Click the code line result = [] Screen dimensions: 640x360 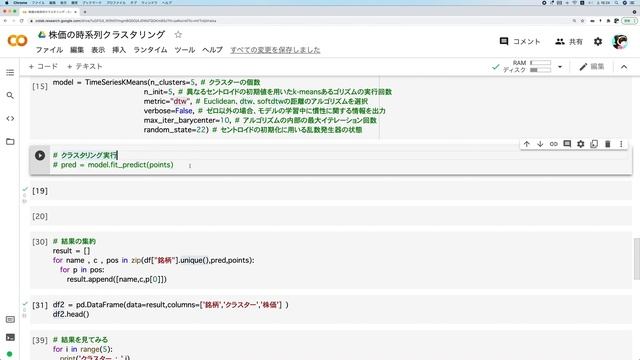71,251
